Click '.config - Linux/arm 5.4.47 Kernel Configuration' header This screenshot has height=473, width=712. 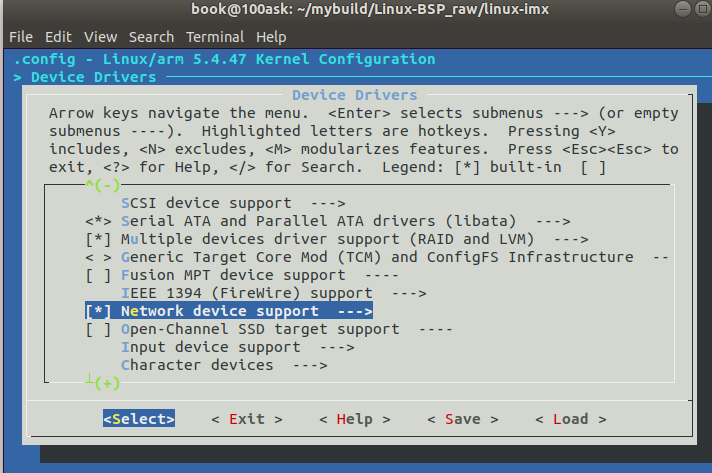pyautogui.click(x=224, y=59)
